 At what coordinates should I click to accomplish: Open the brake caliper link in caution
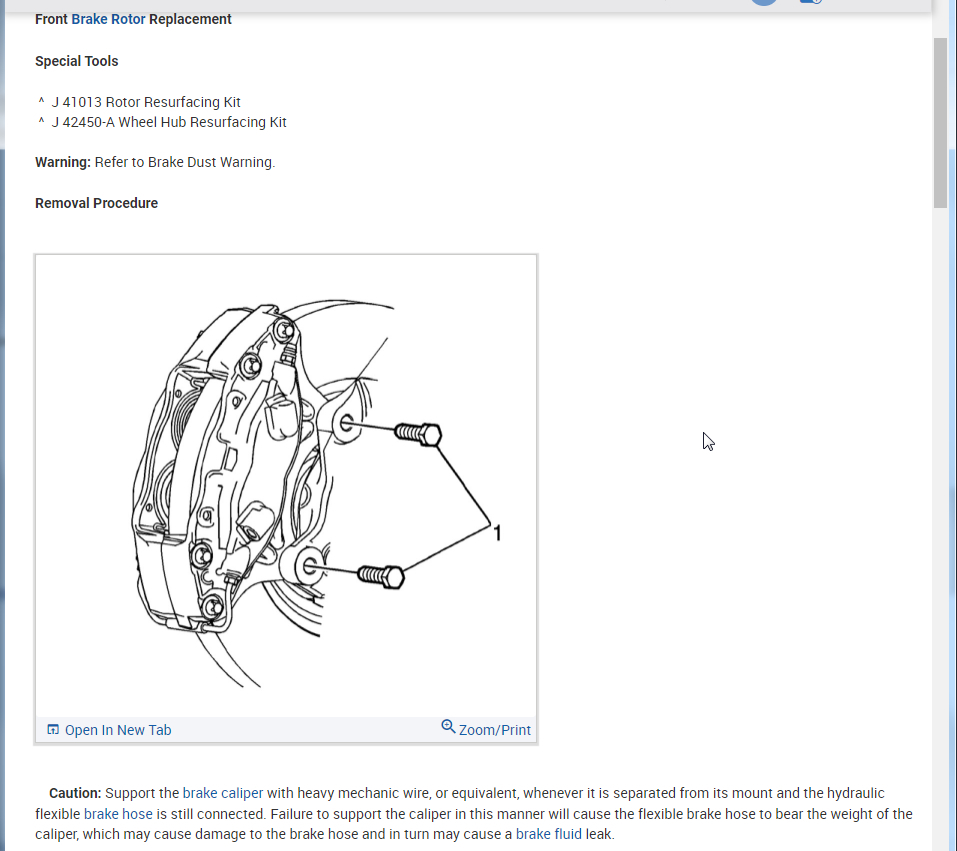(223, 793)
